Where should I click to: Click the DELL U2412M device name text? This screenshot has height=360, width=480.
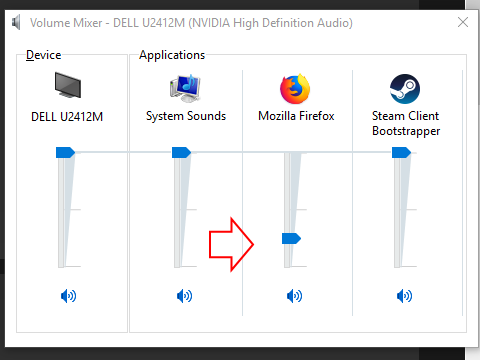[x=67, y=117]
